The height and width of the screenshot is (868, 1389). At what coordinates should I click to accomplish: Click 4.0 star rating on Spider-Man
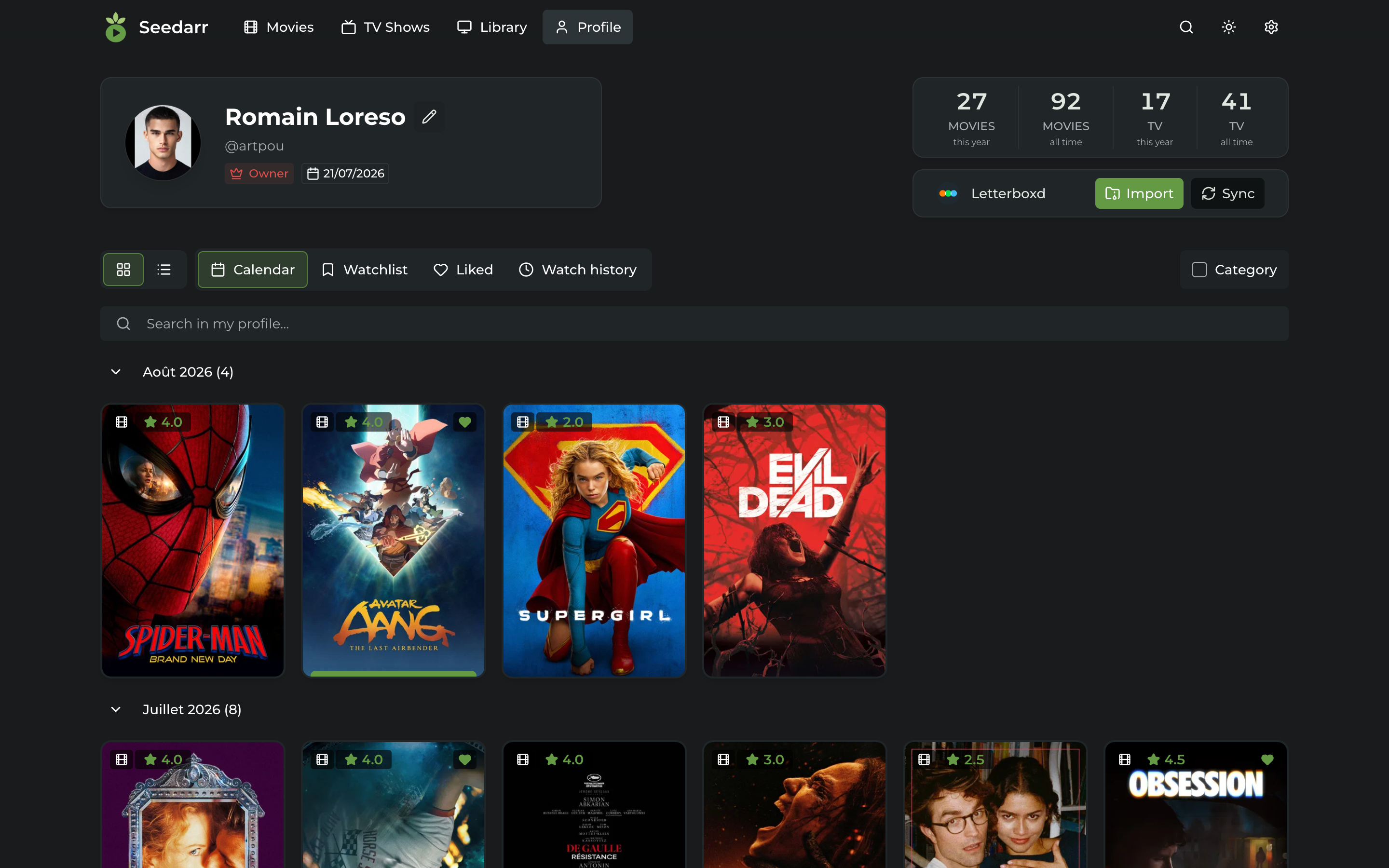pyautogui.click(x=163, y=422)
